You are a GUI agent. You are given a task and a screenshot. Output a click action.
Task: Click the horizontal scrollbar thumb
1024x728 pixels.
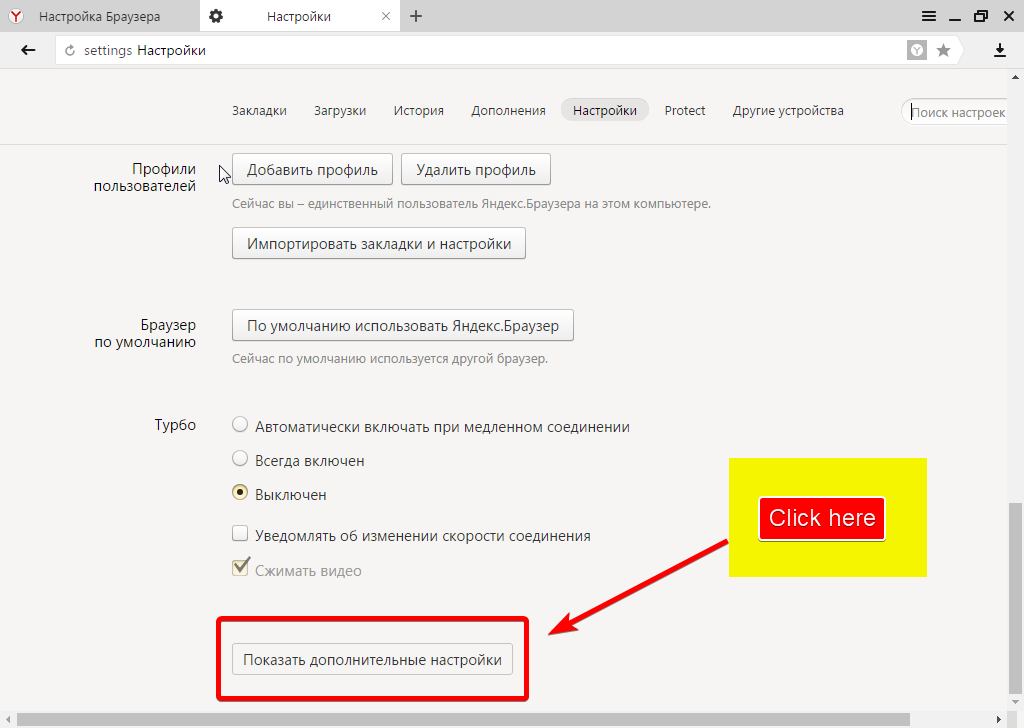(x=462, y=720)
